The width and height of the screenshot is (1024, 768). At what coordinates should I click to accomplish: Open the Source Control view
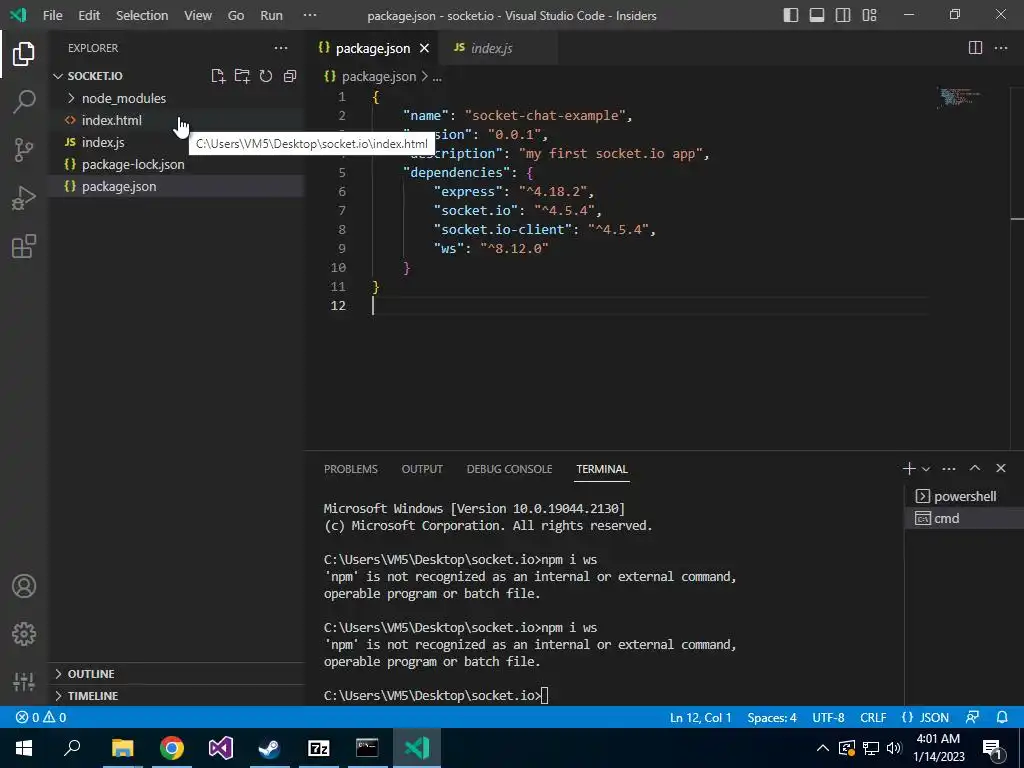[x=24, y=150]
